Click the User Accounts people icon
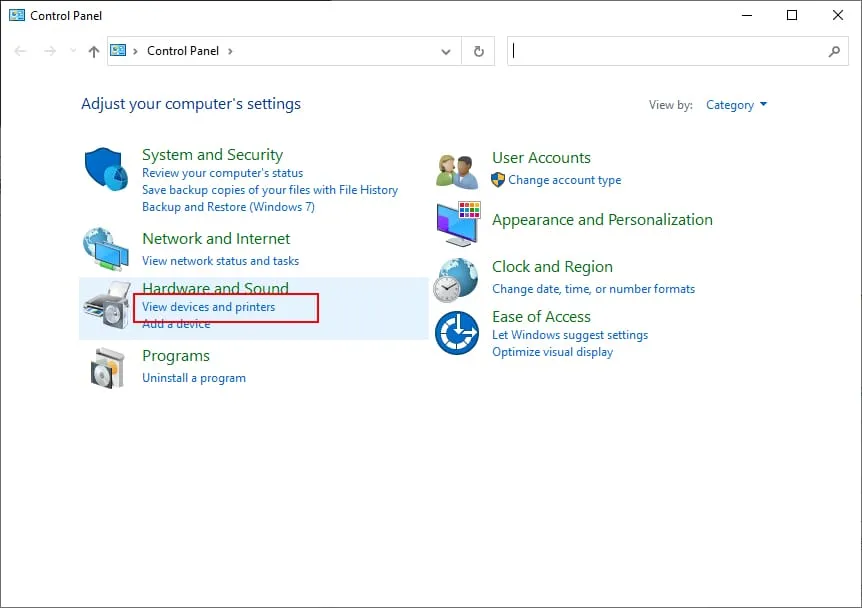 point(457,170)
